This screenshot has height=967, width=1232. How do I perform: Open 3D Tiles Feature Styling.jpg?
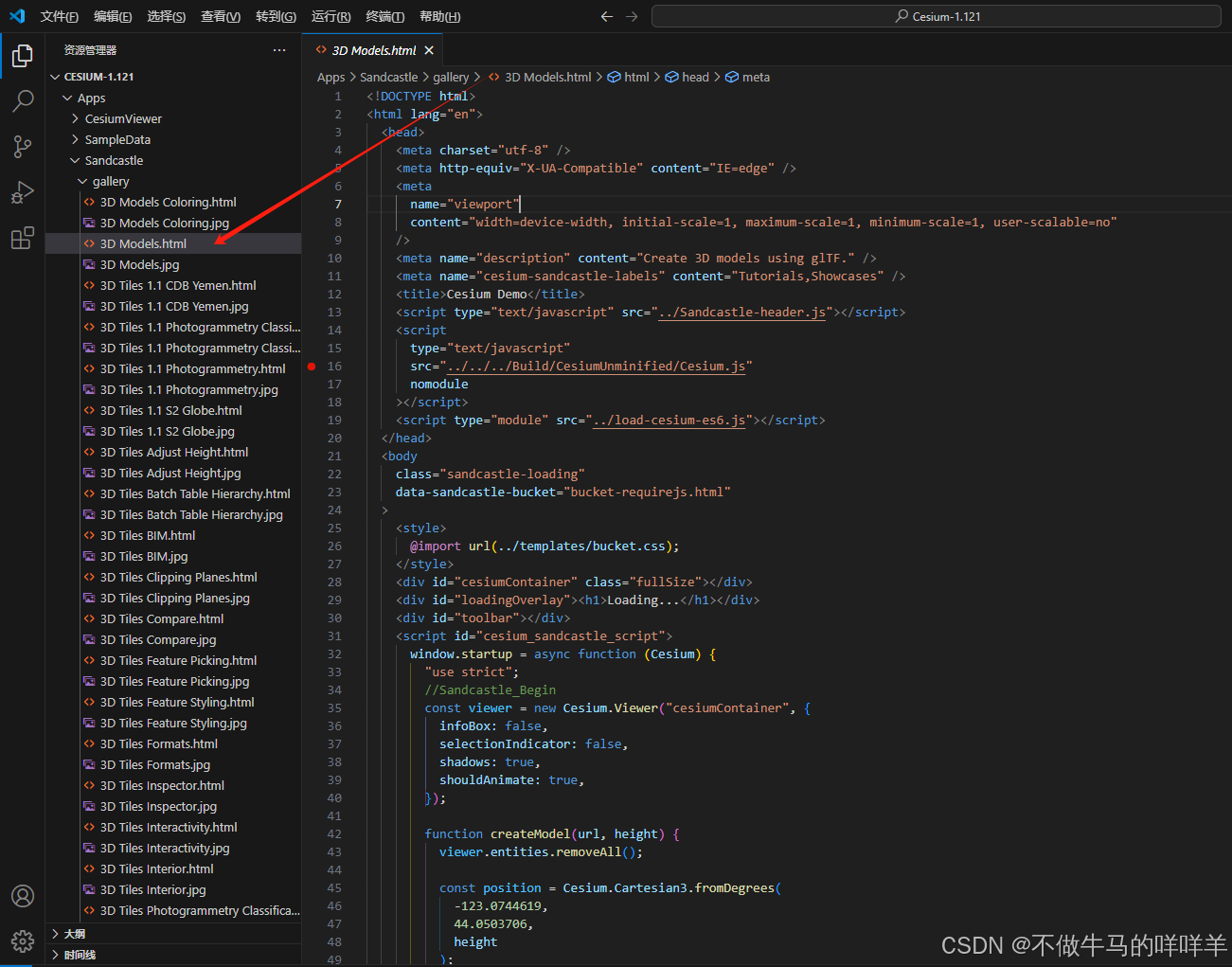pos(173,723)
